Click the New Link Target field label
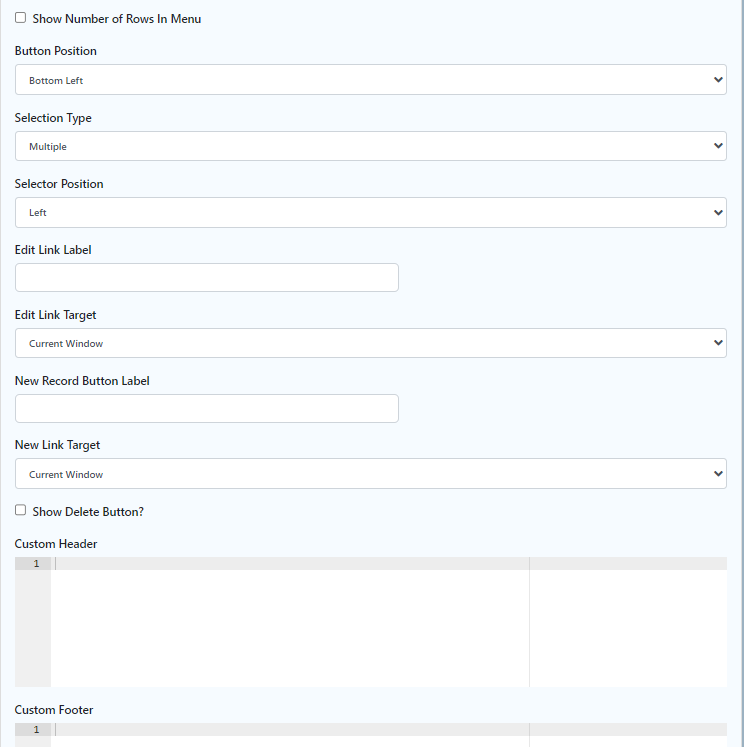Image resolution: width=744 pixels, height=747 pixels. coord(58,445)
